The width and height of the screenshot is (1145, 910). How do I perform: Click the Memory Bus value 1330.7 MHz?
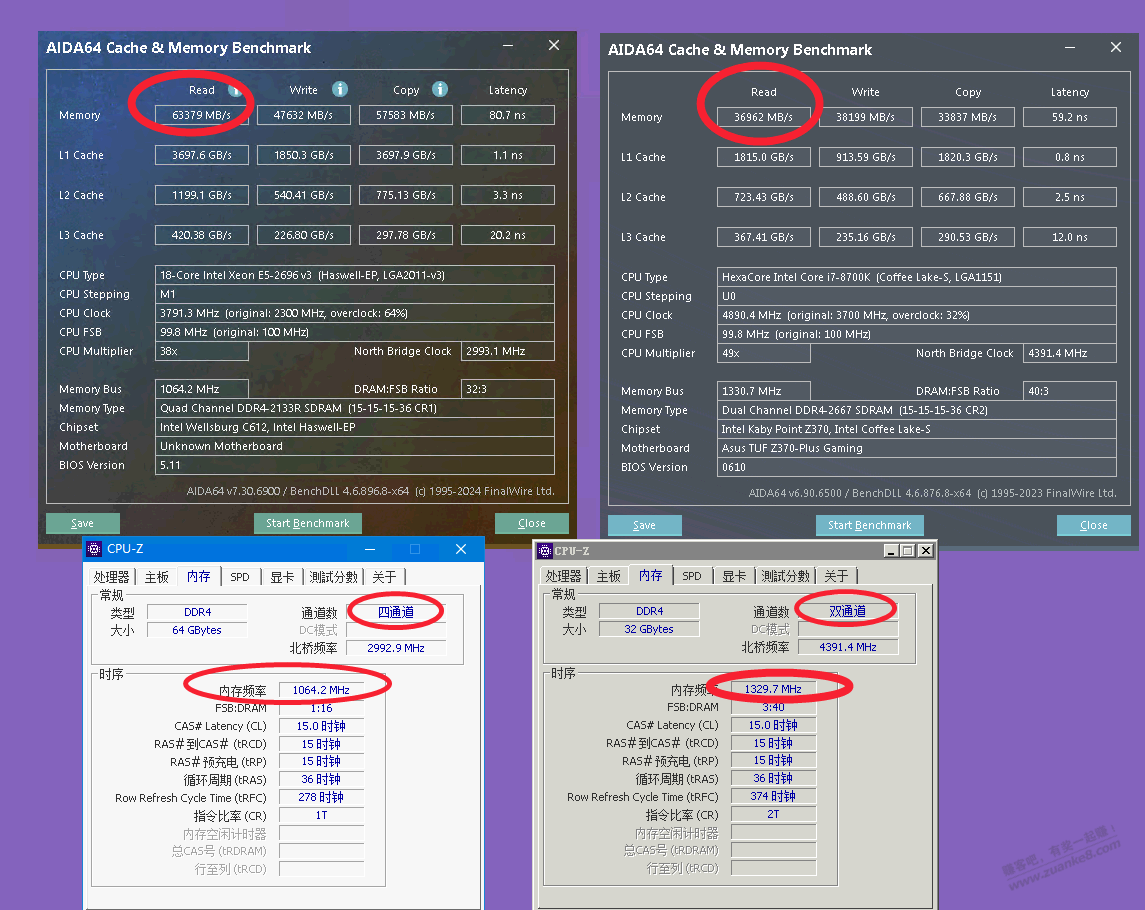point(764,391)
